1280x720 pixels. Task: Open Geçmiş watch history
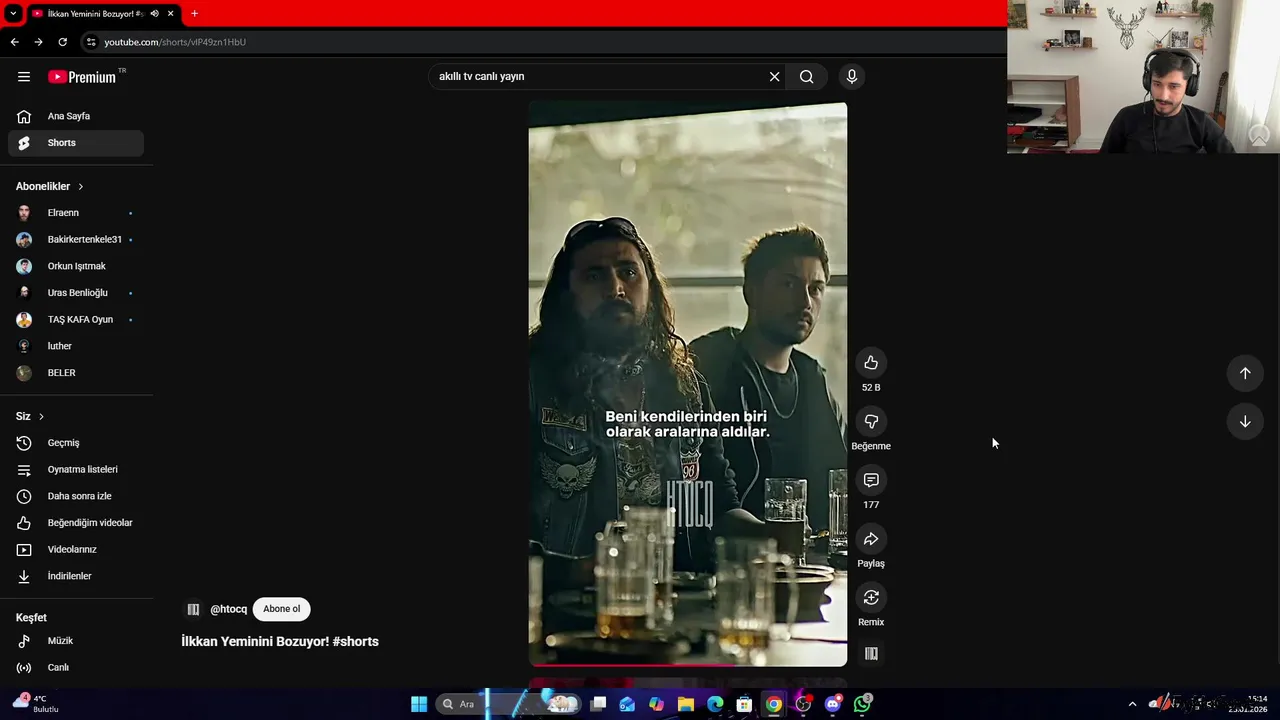tap(76, 443)
